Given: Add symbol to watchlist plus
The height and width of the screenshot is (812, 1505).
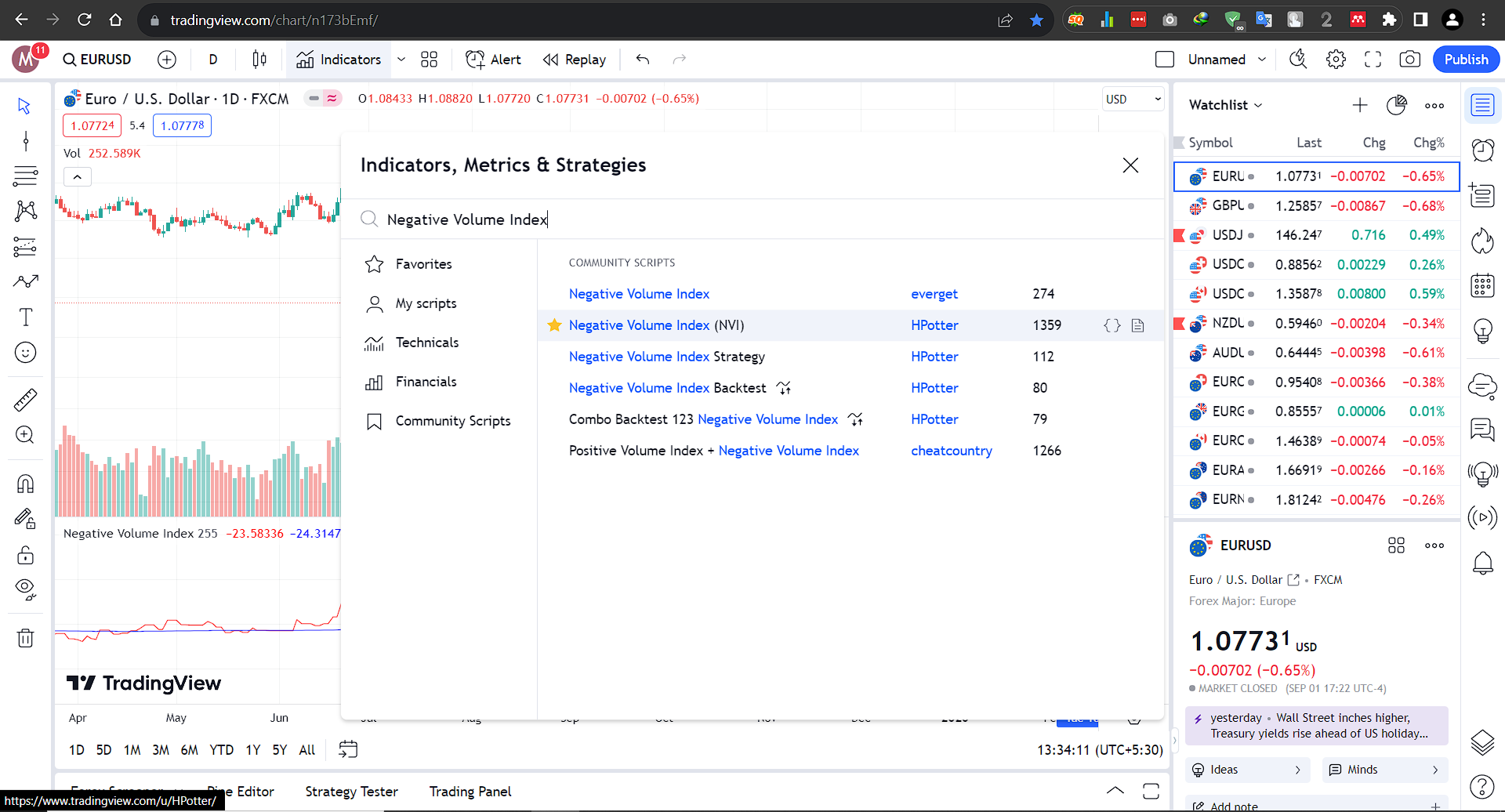Looking at the screenshot, I should pyautogui.click(x=1360, y=105).
